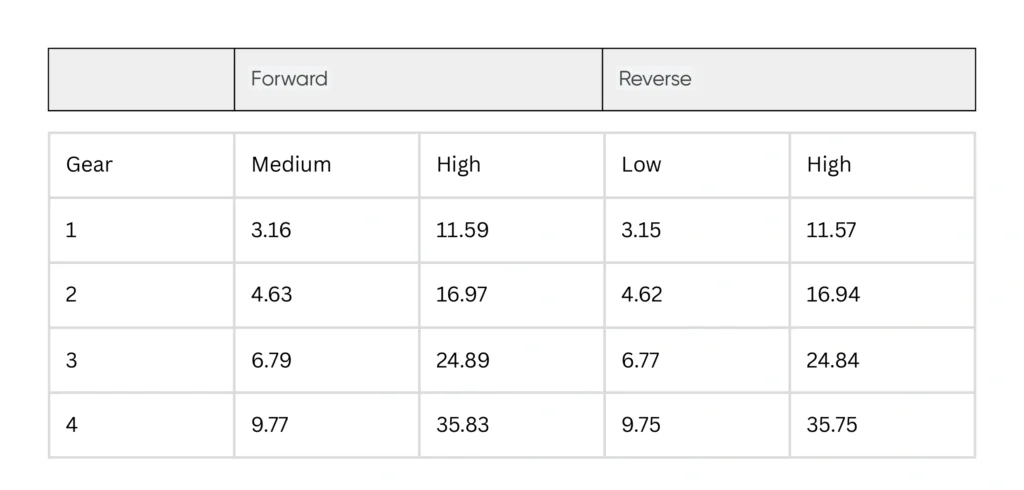Select cell with value 3.16
This screenshot has width=1024, height=490.
(x=271, y=230)
